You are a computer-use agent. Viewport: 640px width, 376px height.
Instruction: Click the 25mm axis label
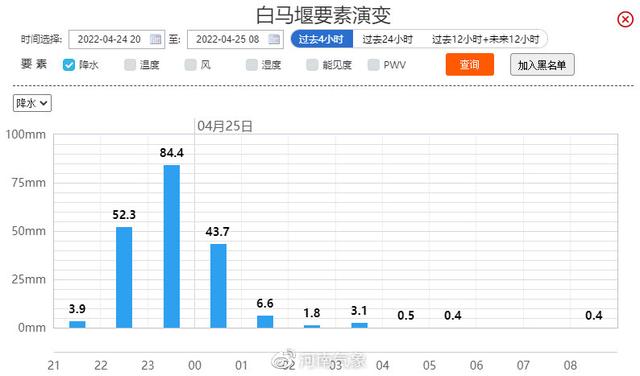tap(29, 279)
